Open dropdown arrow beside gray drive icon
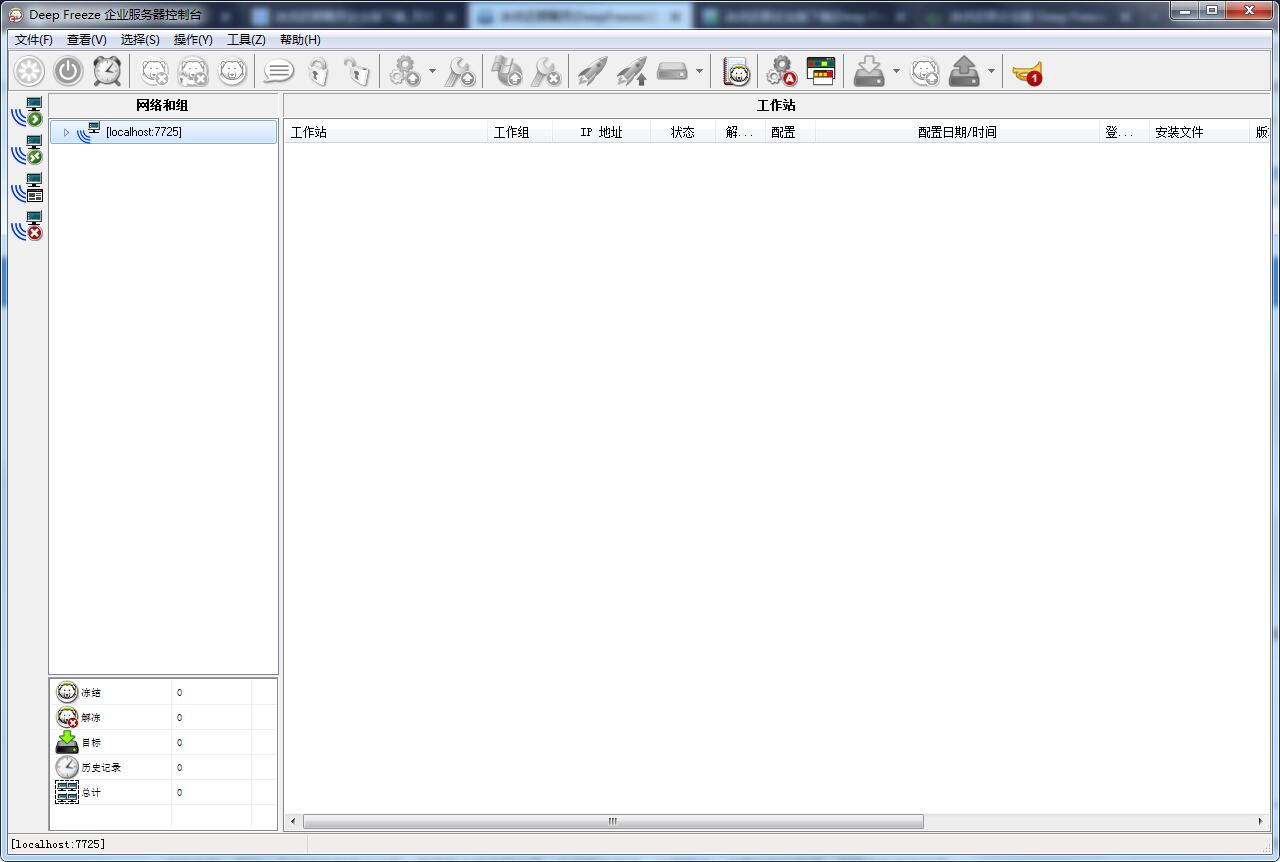The width and height of the screenshot is (1280, 862). pos(699,71)
